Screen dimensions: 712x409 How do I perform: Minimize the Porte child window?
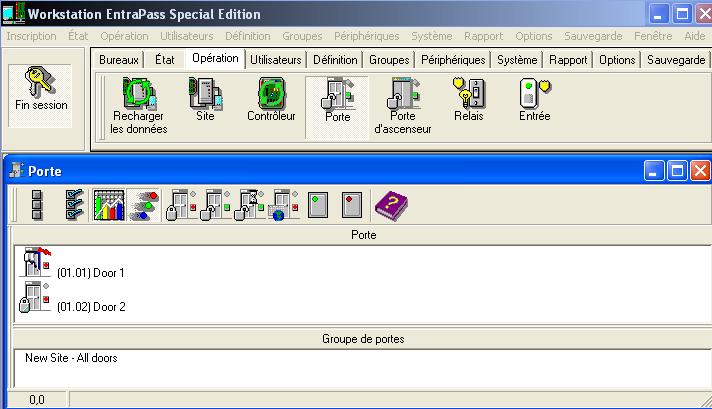tap(654, 171)
